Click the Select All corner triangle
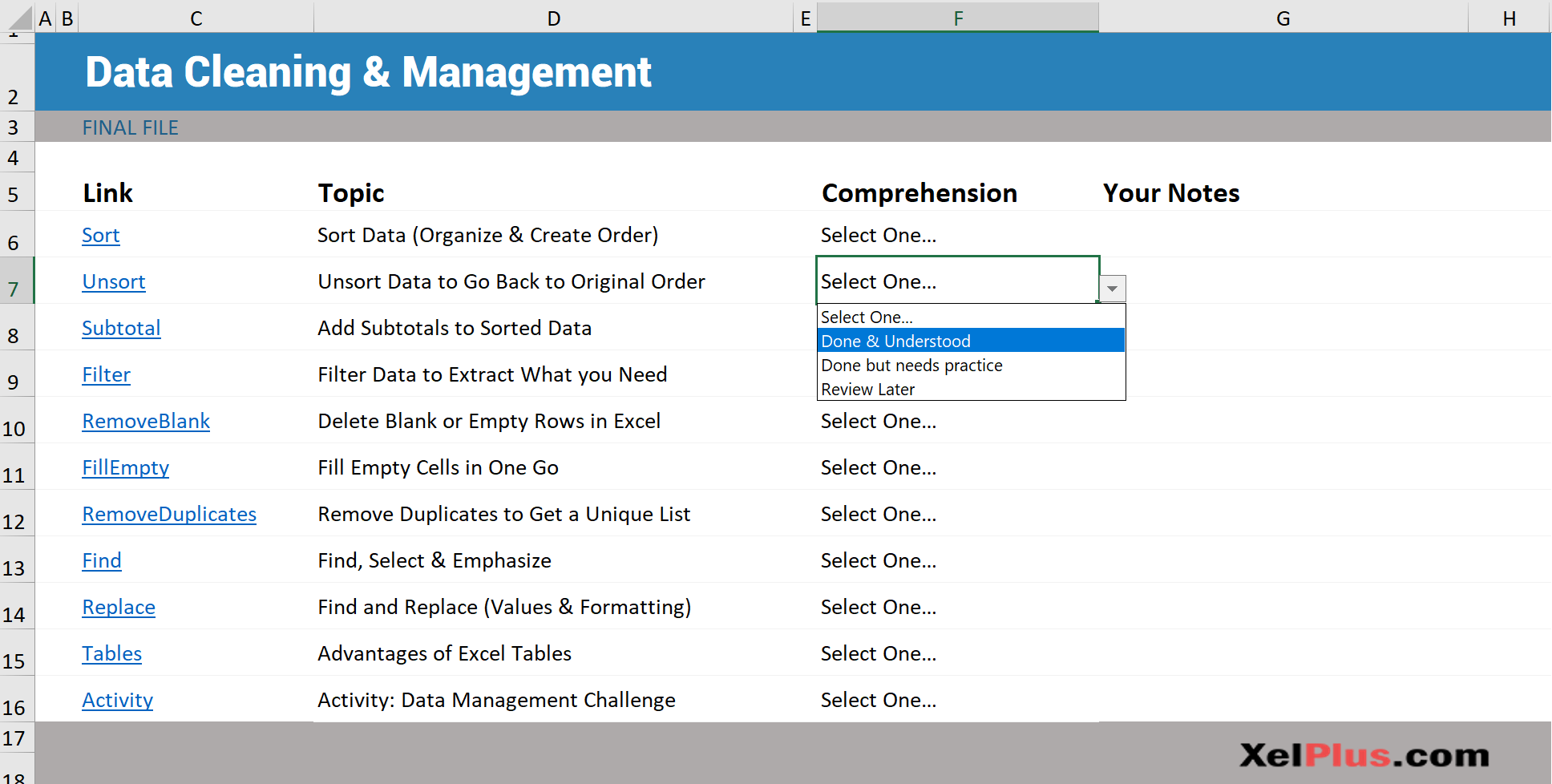The image size is (1552, 784). tap(17, 16)
